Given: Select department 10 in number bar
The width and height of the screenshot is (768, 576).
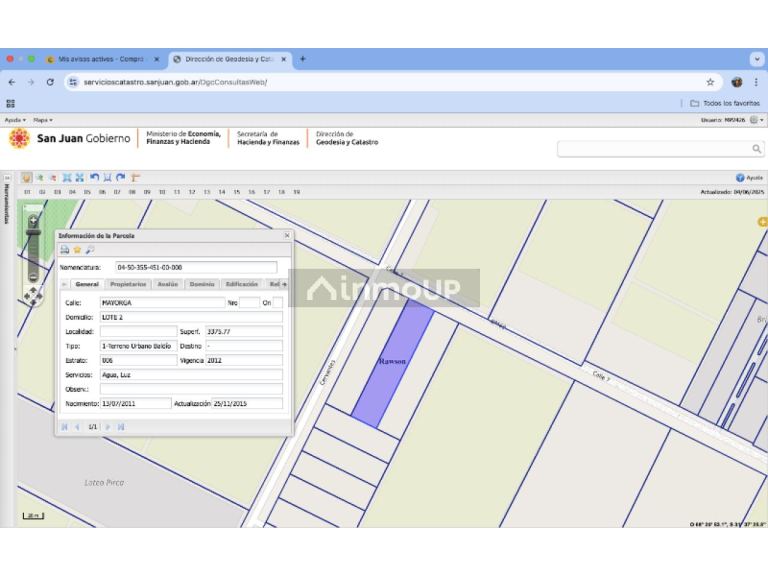Looking at the screenshot, I should [x=162, y=192].
